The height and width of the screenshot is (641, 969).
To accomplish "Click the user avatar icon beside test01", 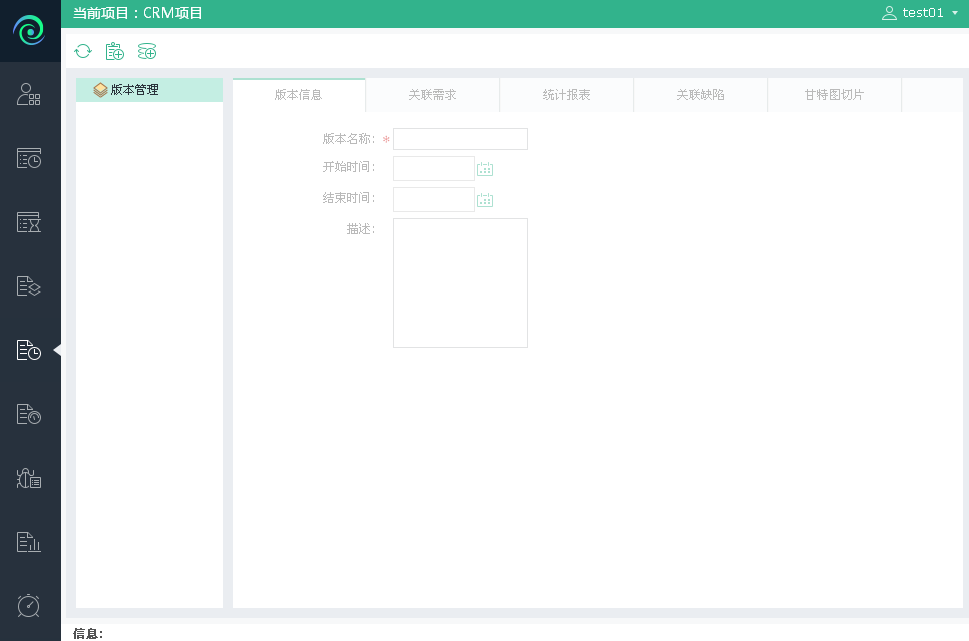I will pyautogui.click(x=889, y=13).
